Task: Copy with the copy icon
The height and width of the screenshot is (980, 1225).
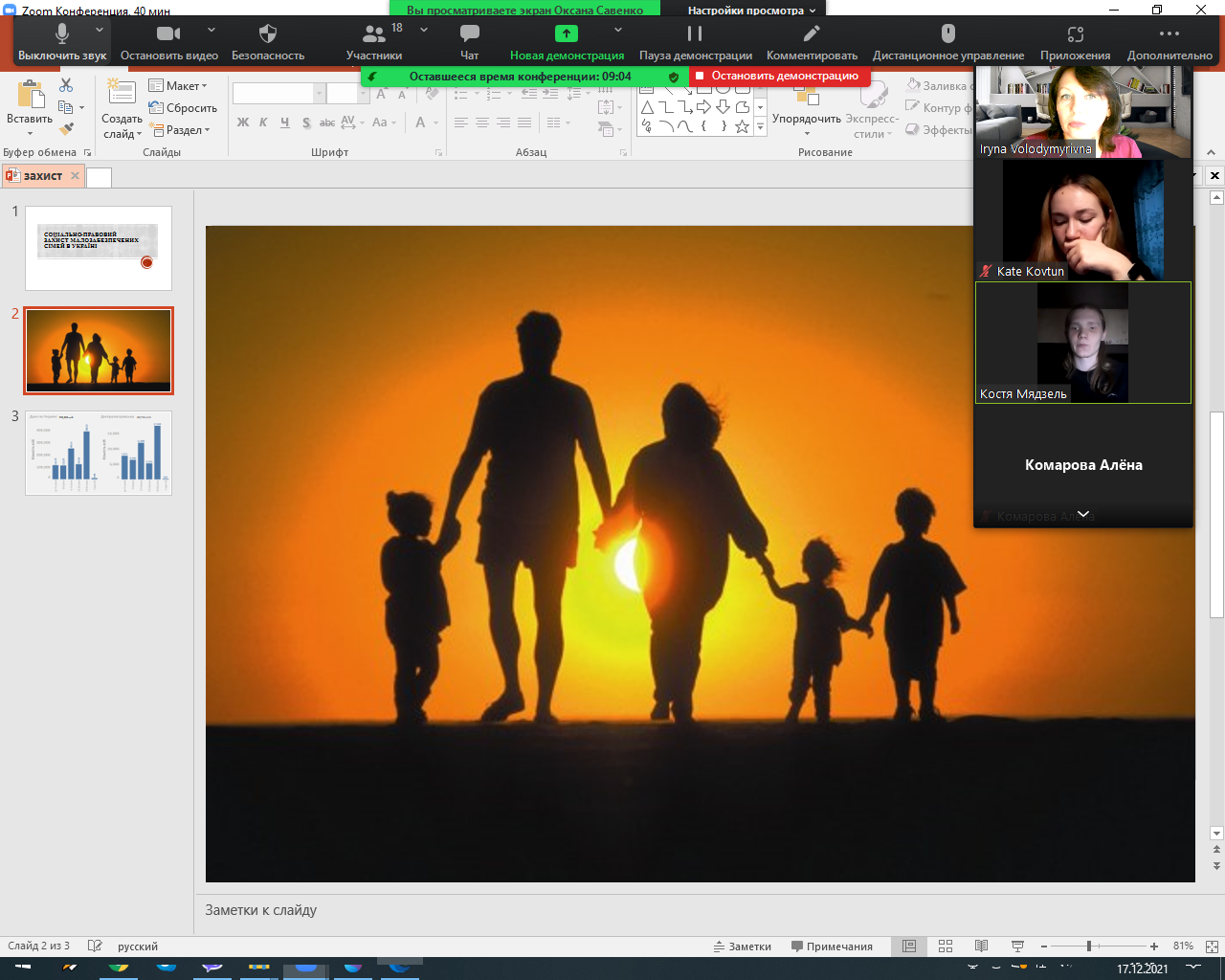Action: click(66, 107)
